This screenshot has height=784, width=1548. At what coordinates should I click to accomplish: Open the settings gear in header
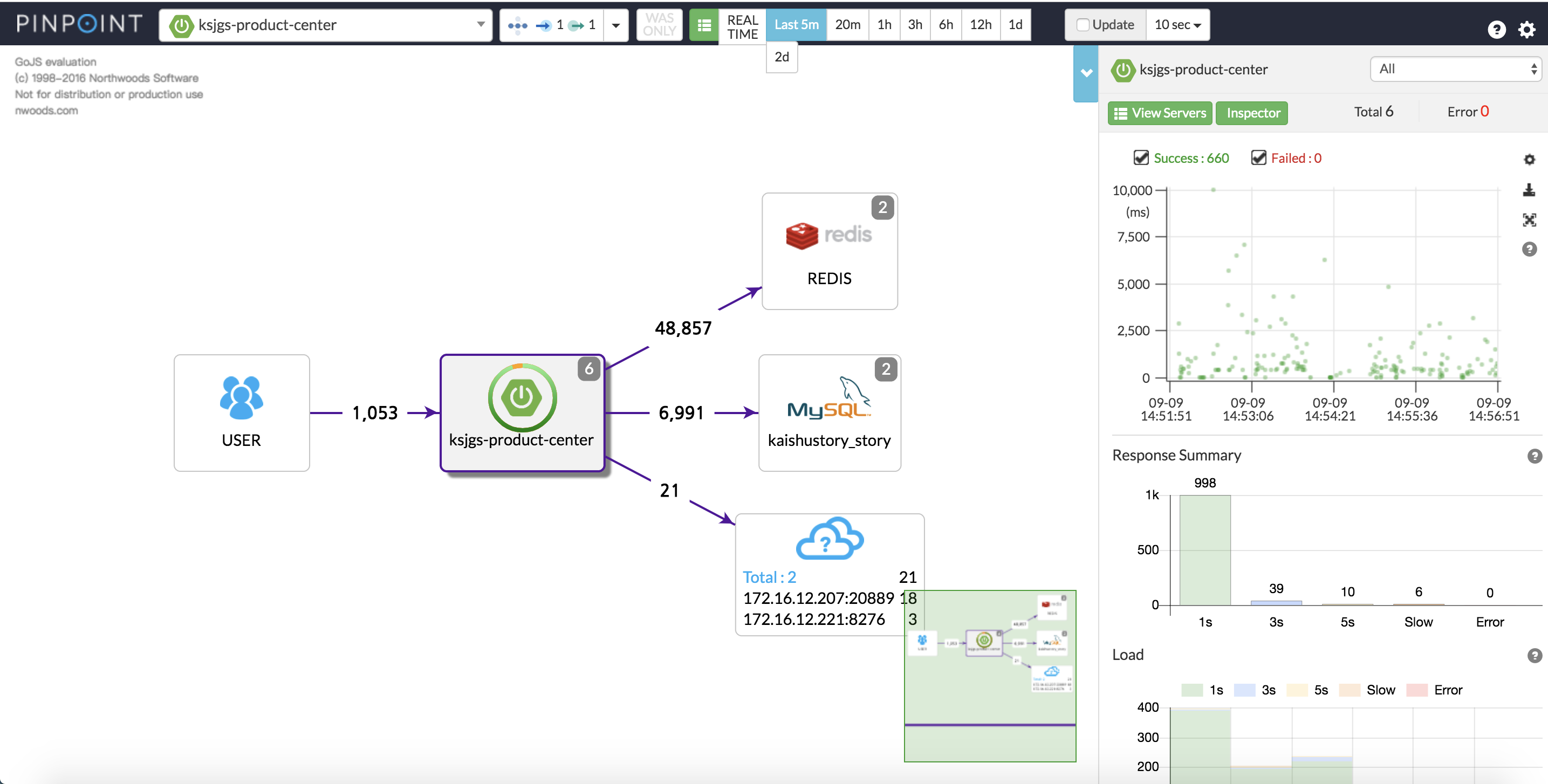[1527, 29]
